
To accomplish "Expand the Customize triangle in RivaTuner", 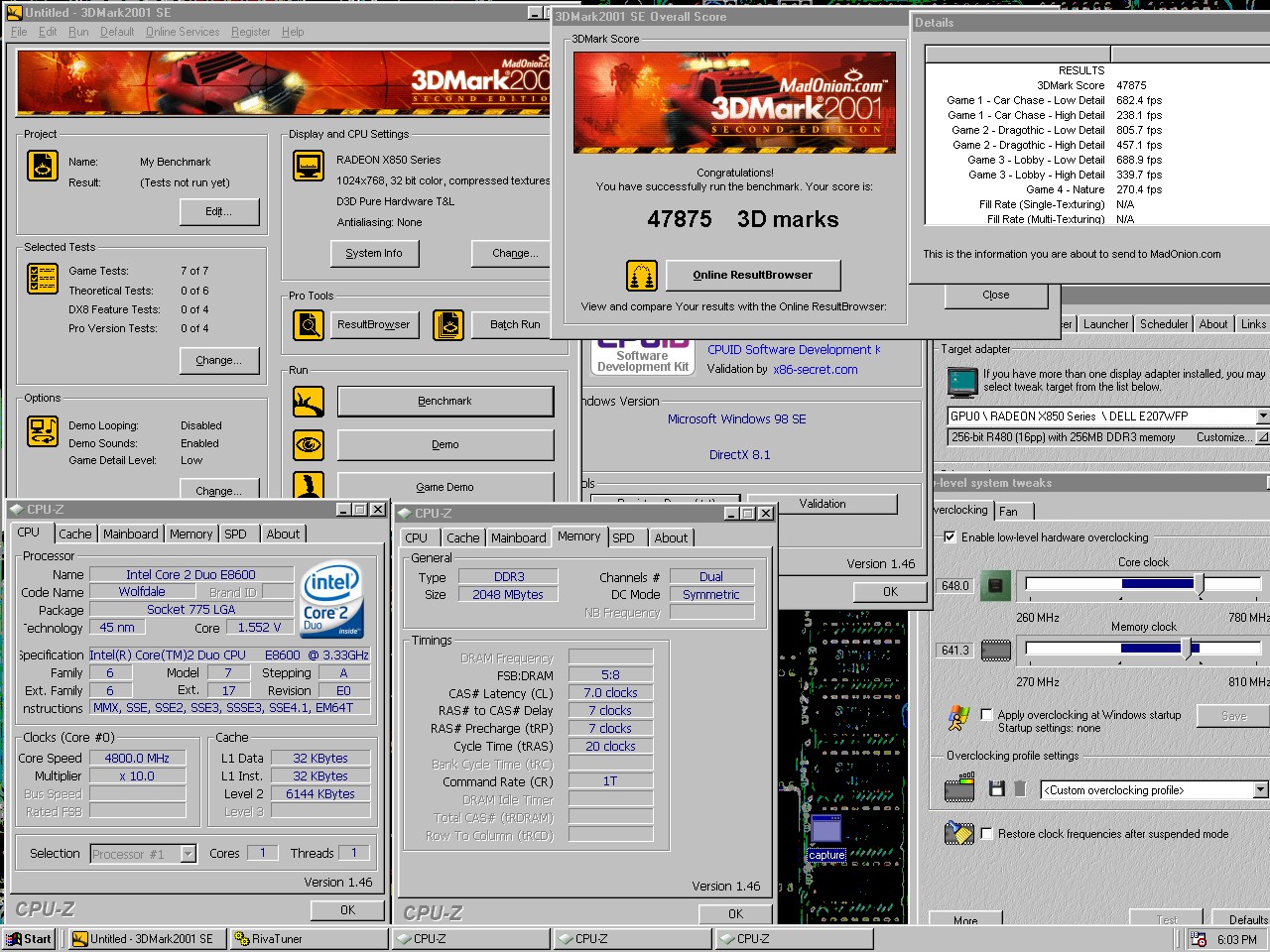I will click(x=1262, y=436).
